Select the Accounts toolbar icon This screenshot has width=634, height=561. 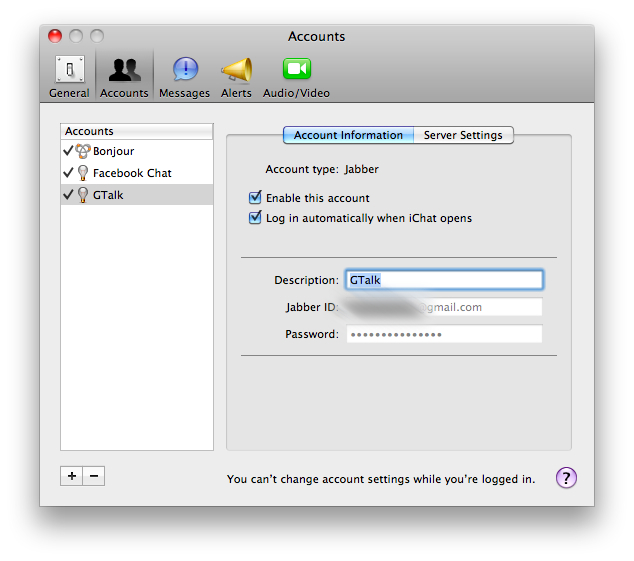pos(124,76)
